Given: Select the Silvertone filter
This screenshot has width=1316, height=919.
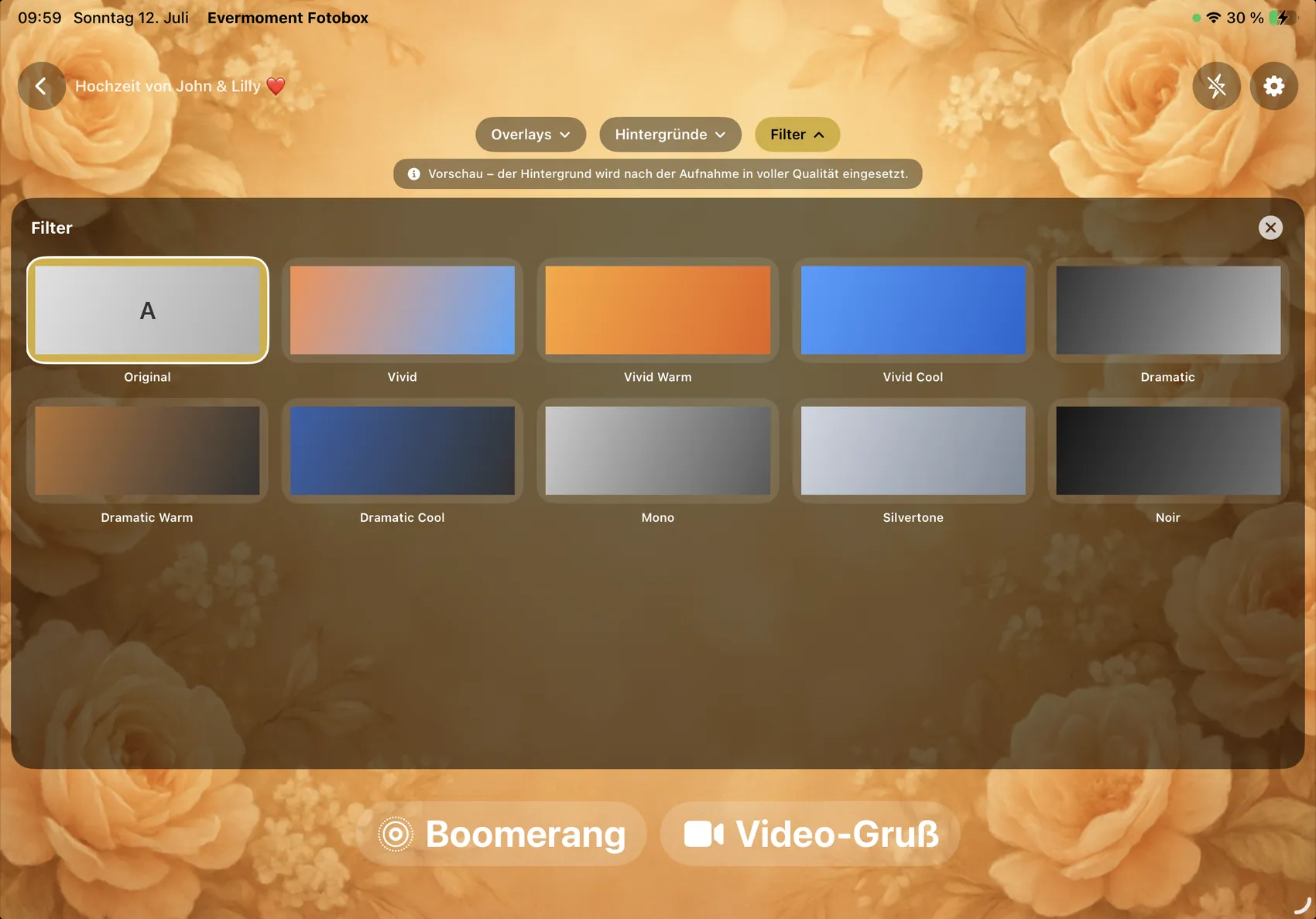Looking at the screenshot, I should [x=913, y=451].
